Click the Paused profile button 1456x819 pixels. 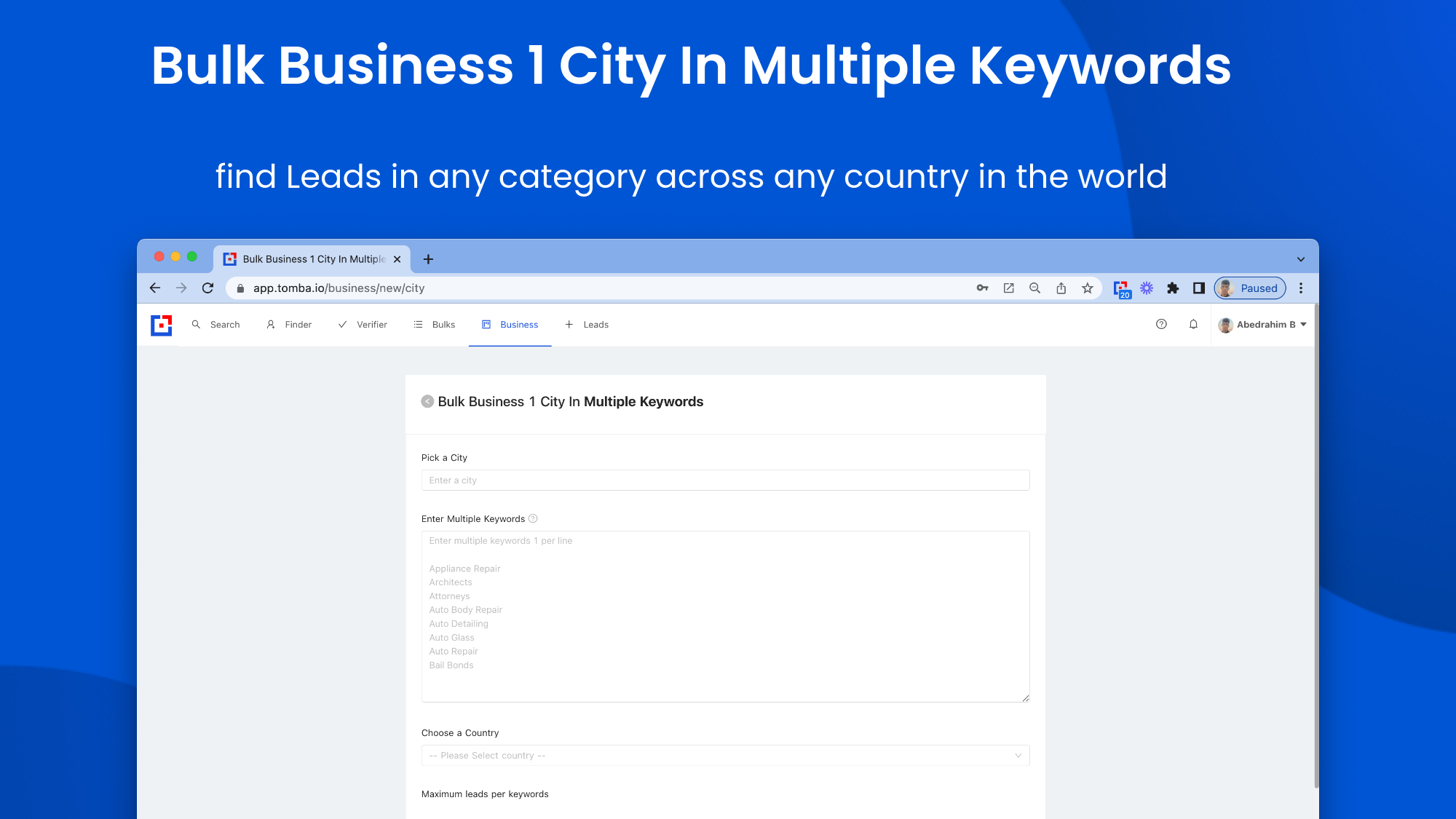pos(1250,288)
